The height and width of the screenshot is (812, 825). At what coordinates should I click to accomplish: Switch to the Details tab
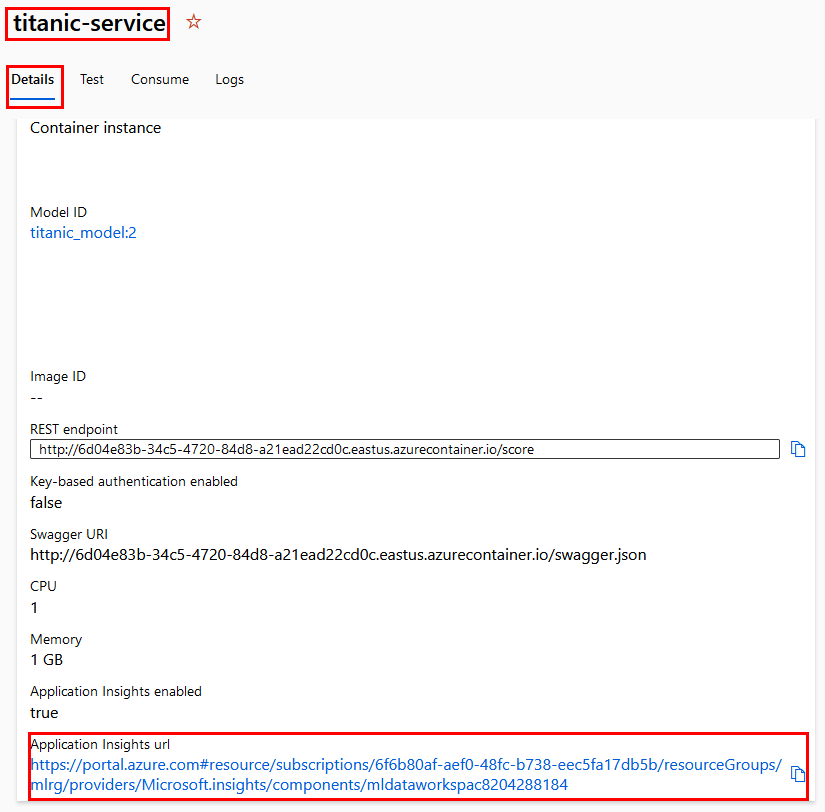[x=33, y=80]
